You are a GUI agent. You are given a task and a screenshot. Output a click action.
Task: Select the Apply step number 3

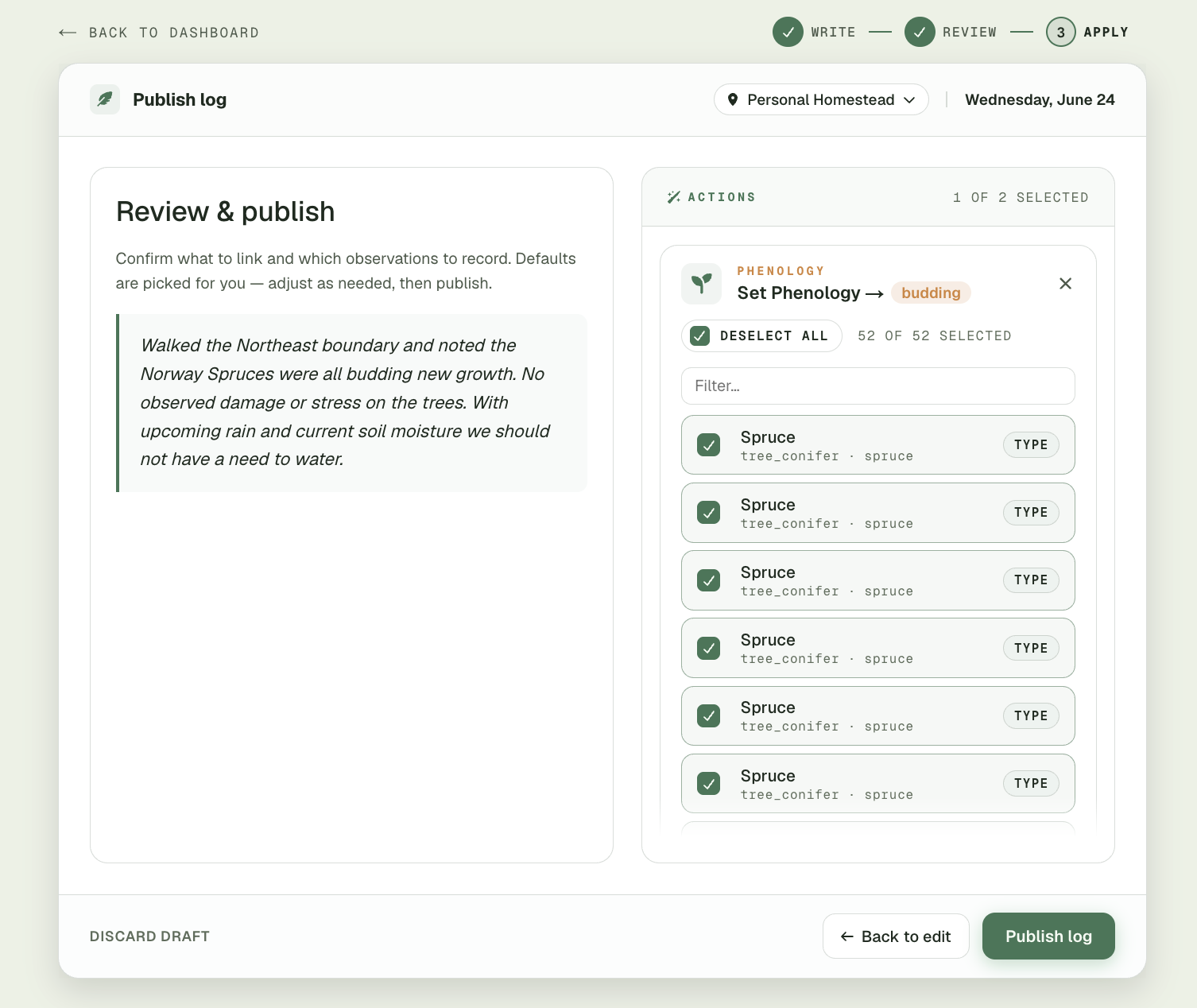pyautogui.click(x=1061, y=32)
